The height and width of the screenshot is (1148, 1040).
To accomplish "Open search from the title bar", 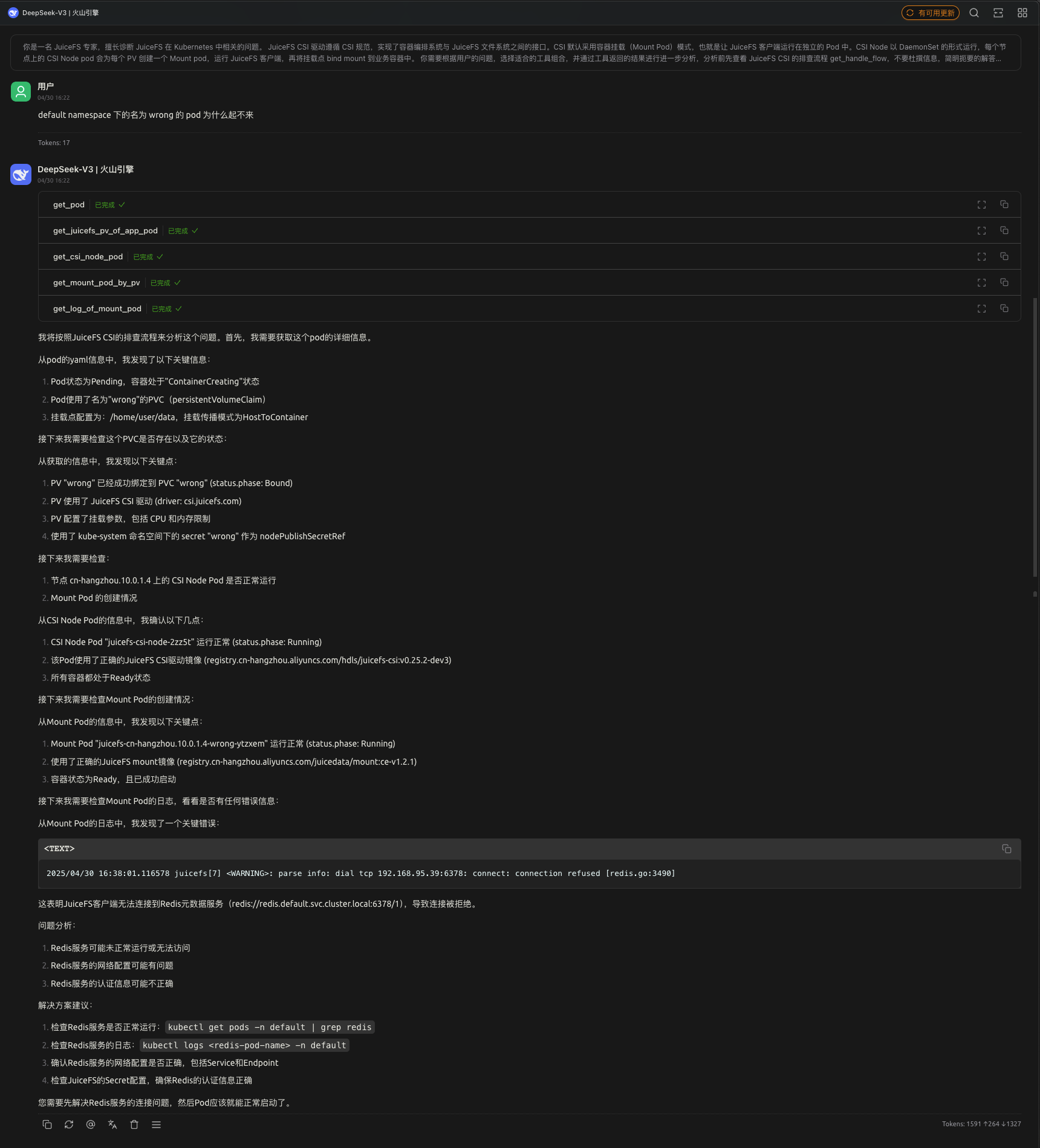I will click(974, 12).
